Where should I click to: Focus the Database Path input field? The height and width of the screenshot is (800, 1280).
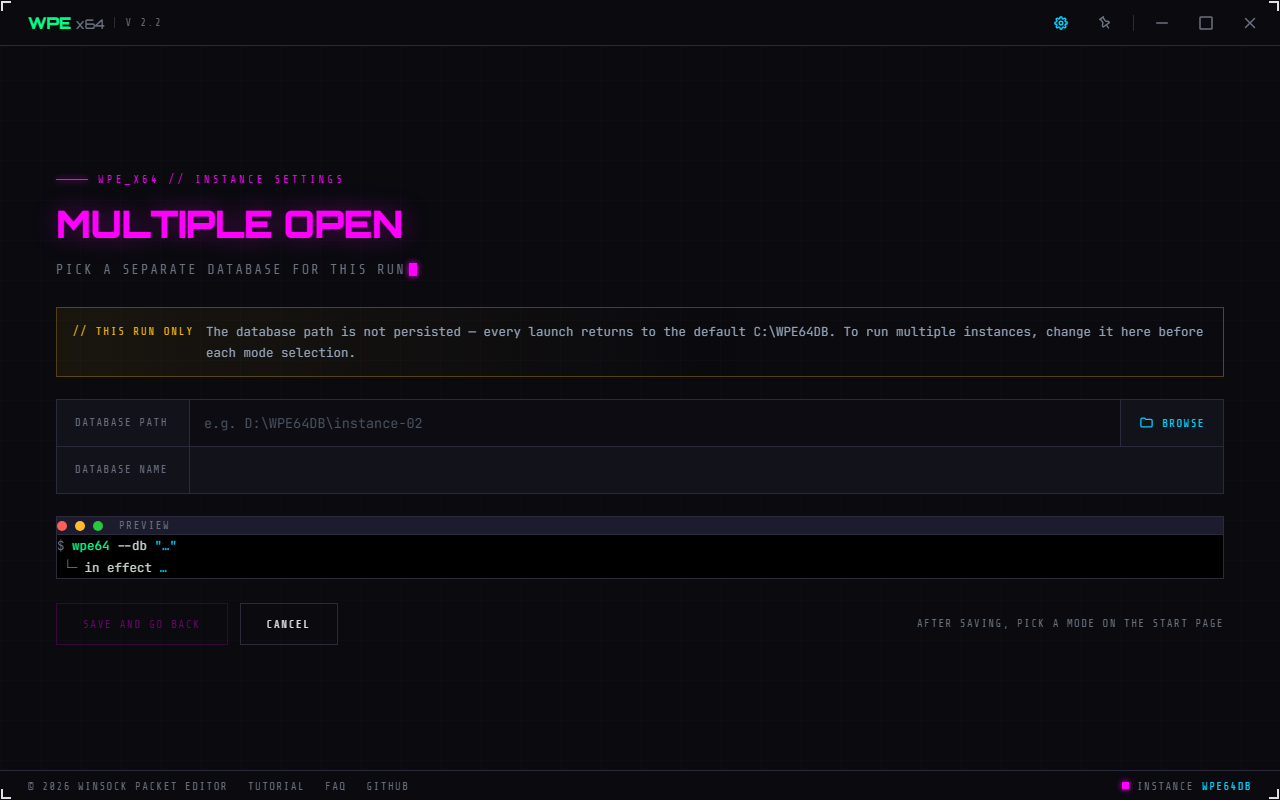point(655,423)
